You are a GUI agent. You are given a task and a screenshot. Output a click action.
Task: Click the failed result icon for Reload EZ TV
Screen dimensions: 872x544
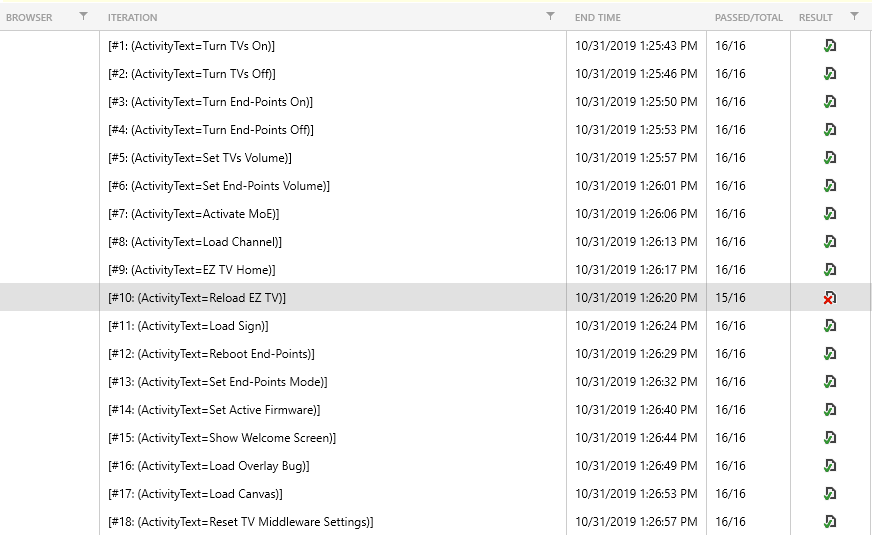click(829, 298)
